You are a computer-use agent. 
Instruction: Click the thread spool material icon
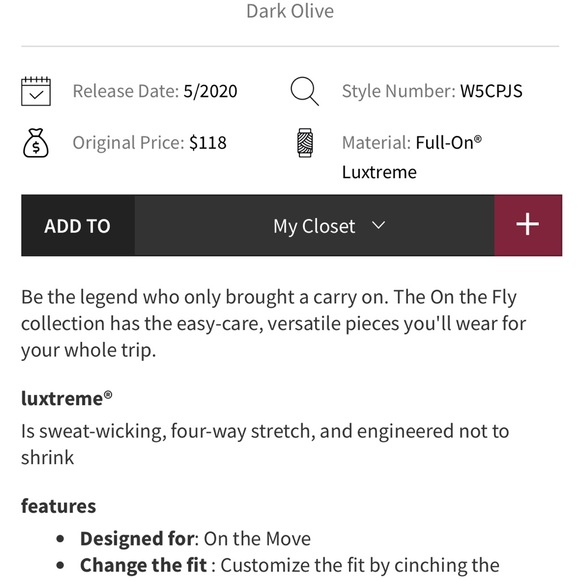[305, 143]
